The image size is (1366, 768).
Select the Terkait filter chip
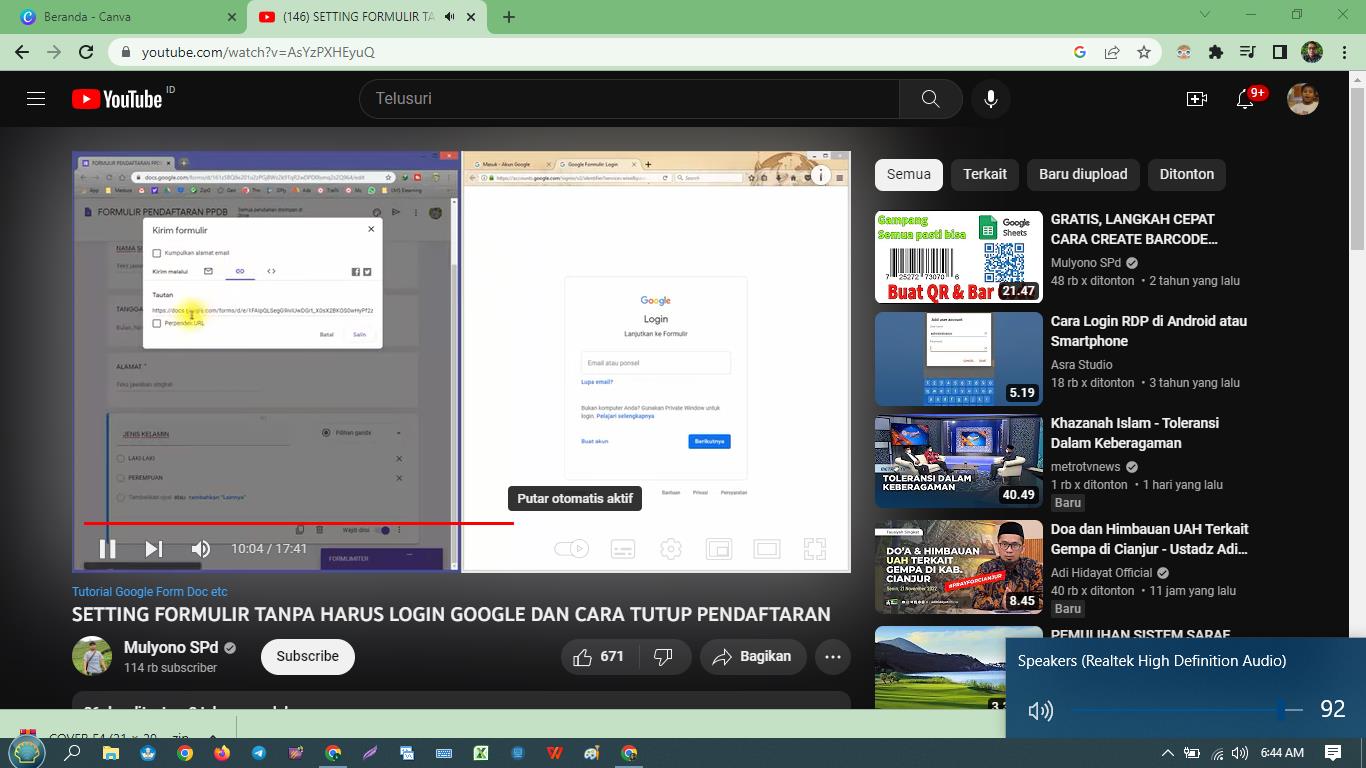984,174
